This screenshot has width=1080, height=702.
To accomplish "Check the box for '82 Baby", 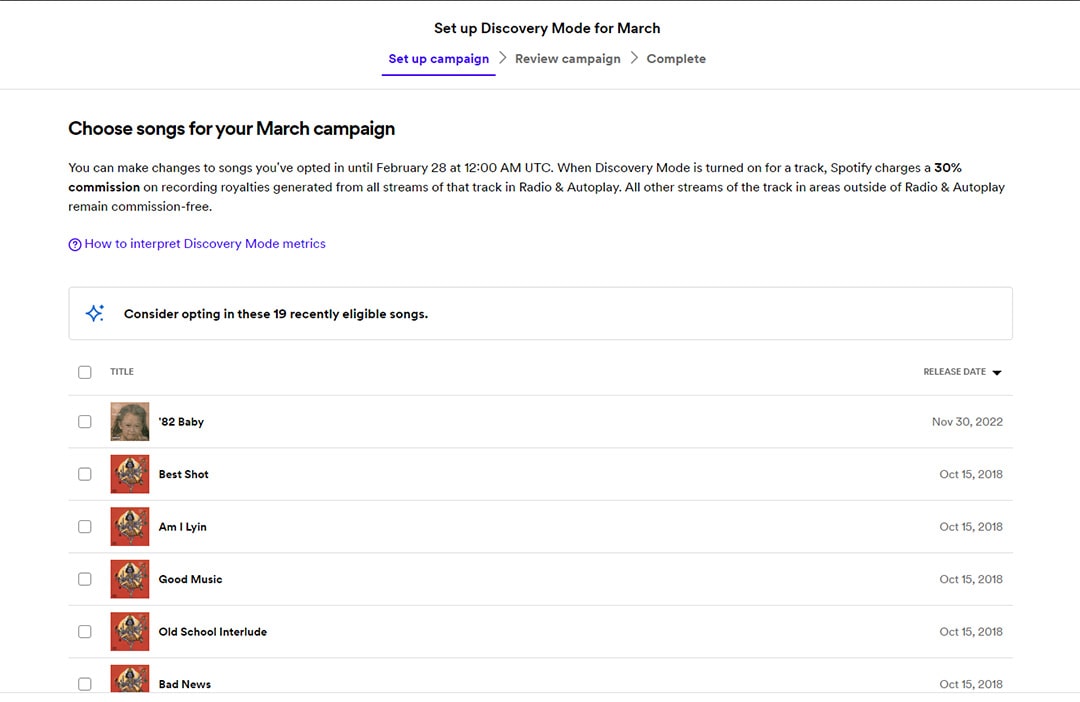I will click(x=85, y=422).
